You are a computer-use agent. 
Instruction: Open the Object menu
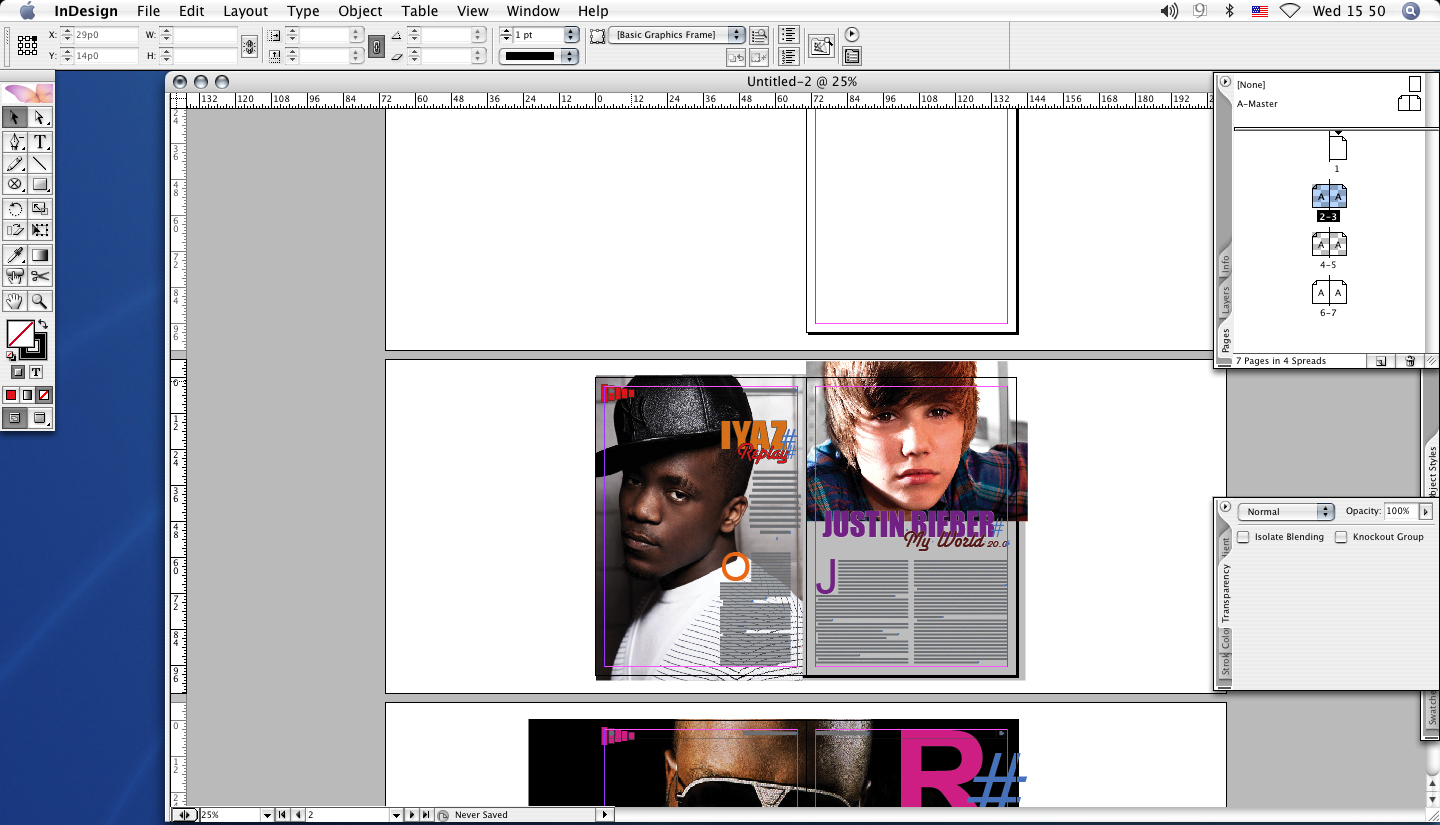point(360,11)
